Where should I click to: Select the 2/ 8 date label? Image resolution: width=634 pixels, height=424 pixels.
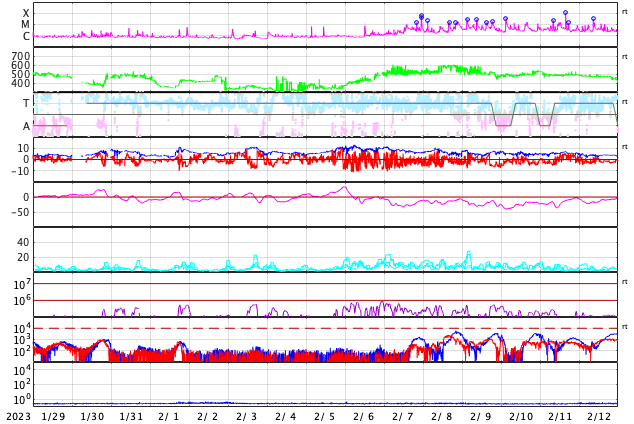(442, 417)
